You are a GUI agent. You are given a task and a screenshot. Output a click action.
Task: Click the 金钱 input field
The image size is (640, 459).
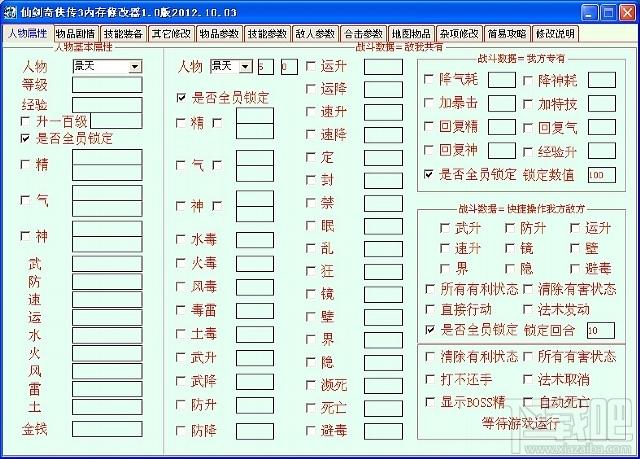click(107, 429)
